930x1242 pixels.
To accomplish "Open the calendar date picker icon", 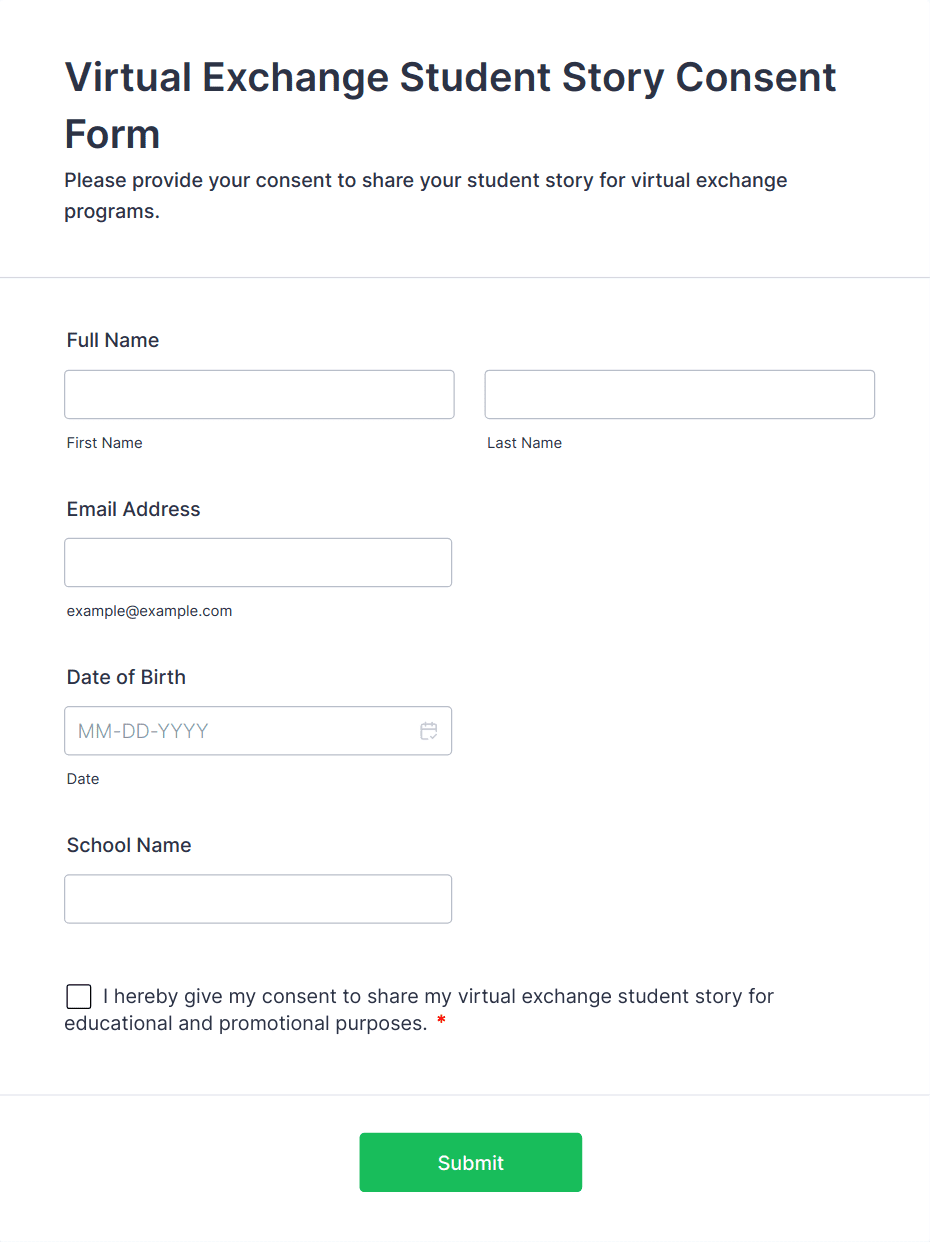I will [x=429, y=731].
